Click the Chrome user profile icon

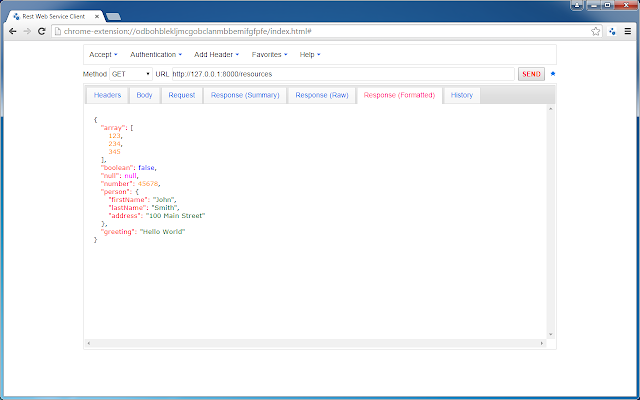[x=577, y=5]
